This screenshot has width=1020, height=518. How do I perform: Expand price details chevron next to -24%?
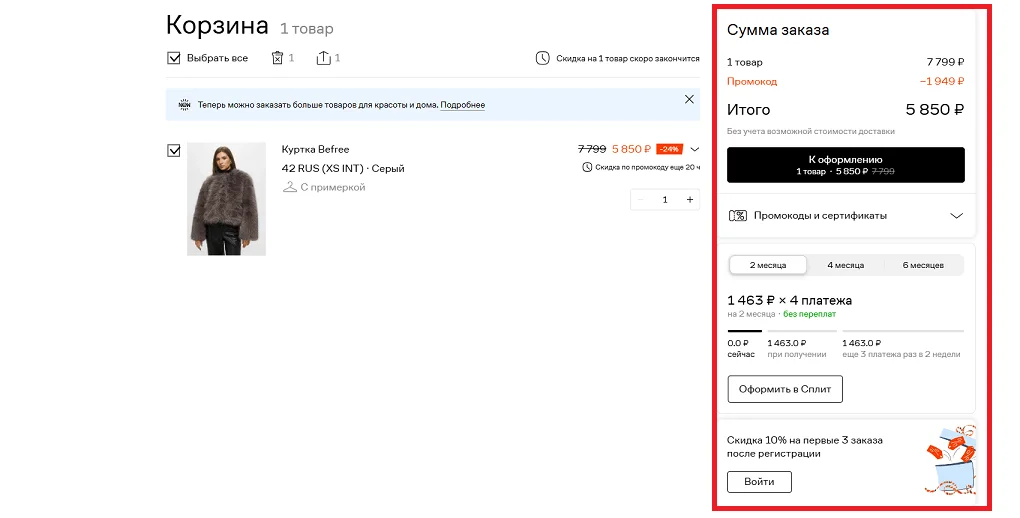pos(694,149)
